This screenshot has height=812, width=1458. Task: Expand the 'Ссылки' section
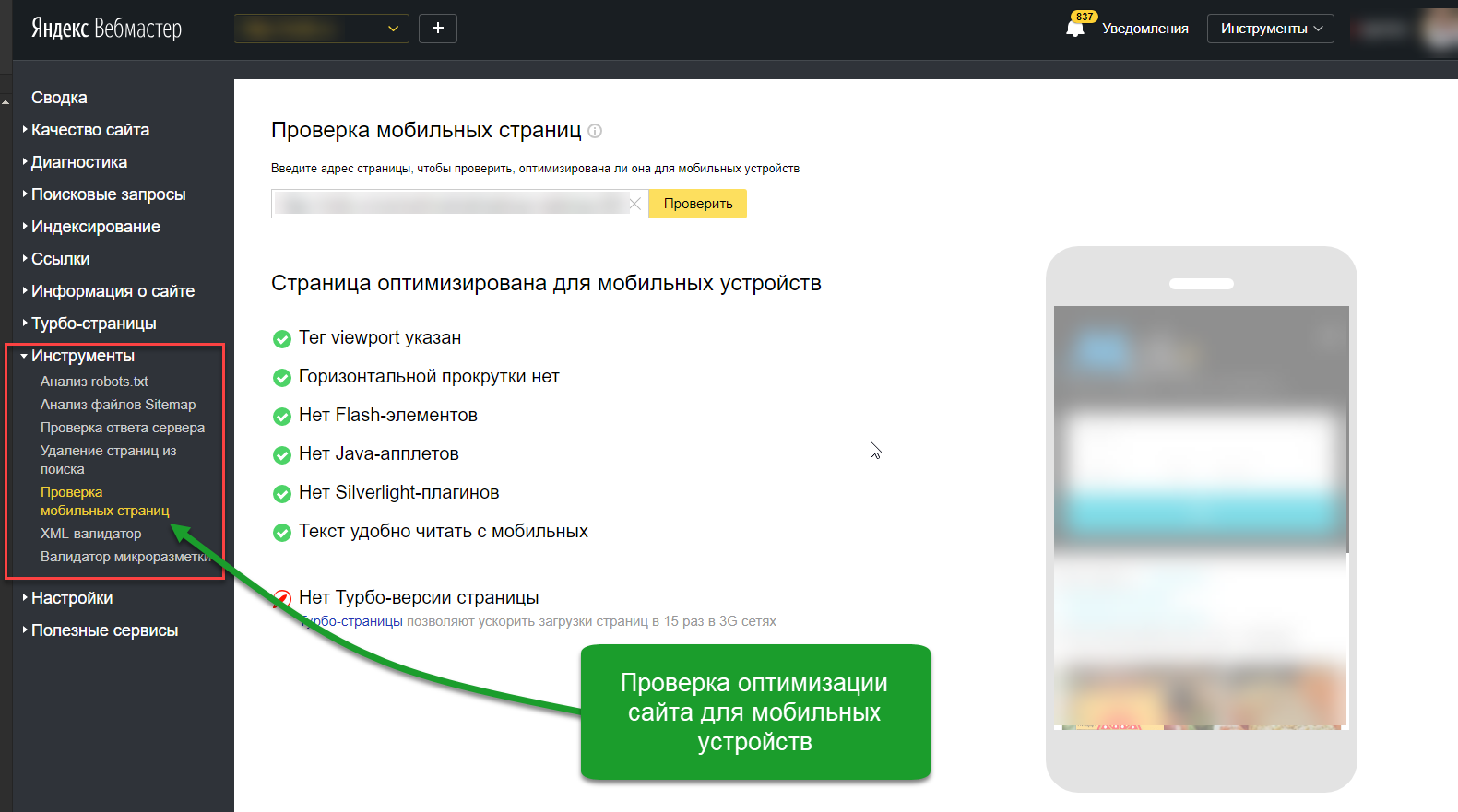point(60,259)
